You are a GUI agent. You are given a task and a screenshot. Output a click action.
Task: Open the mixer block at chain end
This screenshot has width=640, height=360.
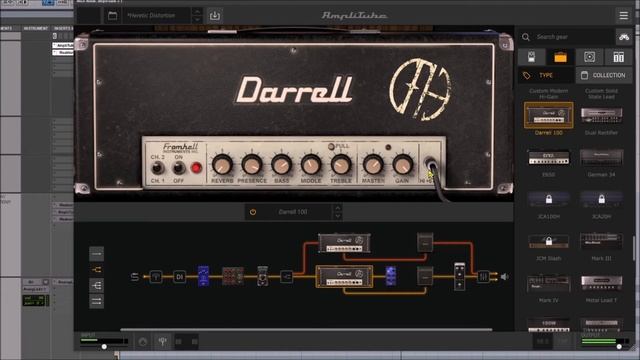tap(483, 277)
